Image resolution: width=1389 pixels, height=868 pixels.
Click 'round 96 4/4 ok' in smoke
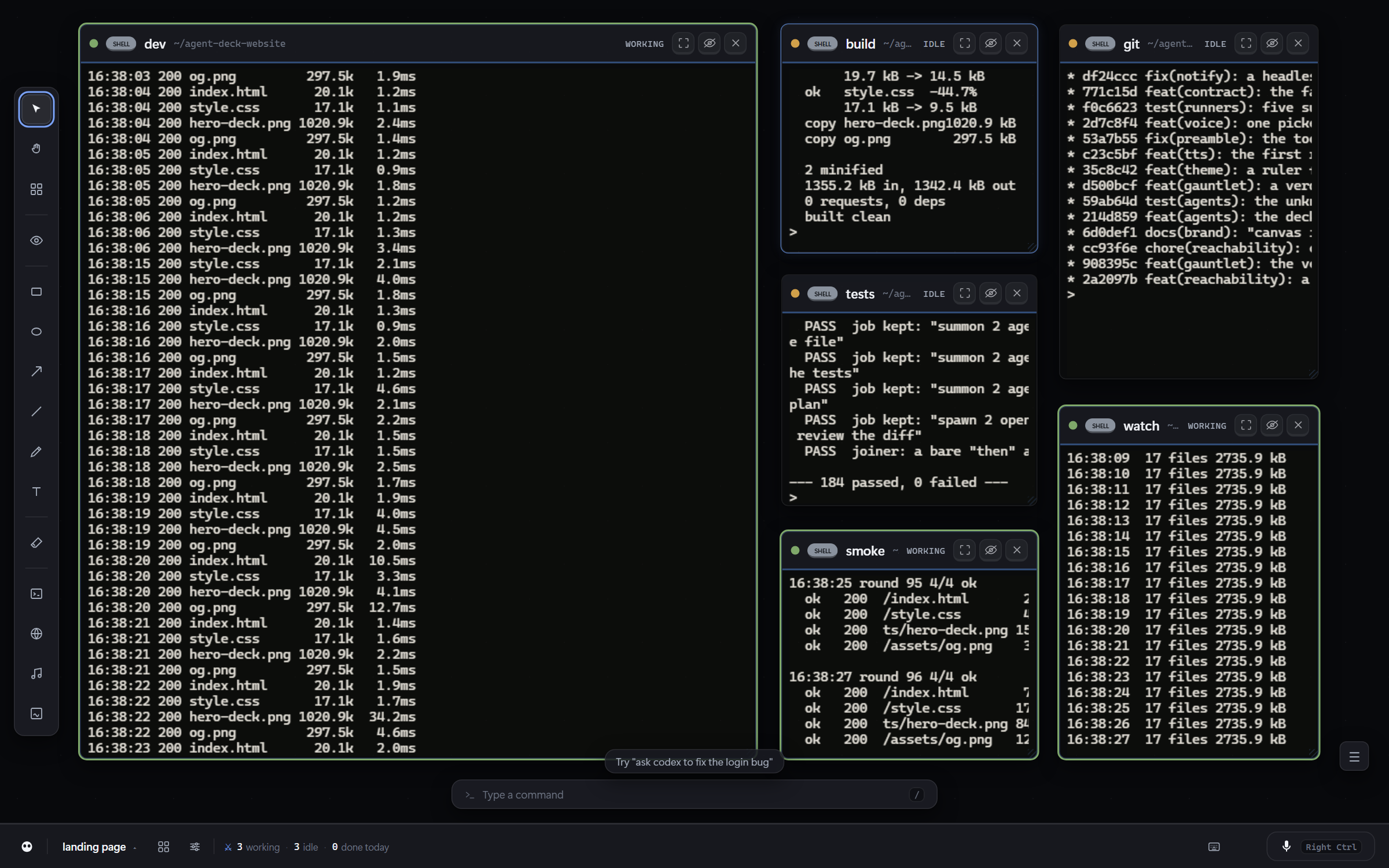coord(918,676)
